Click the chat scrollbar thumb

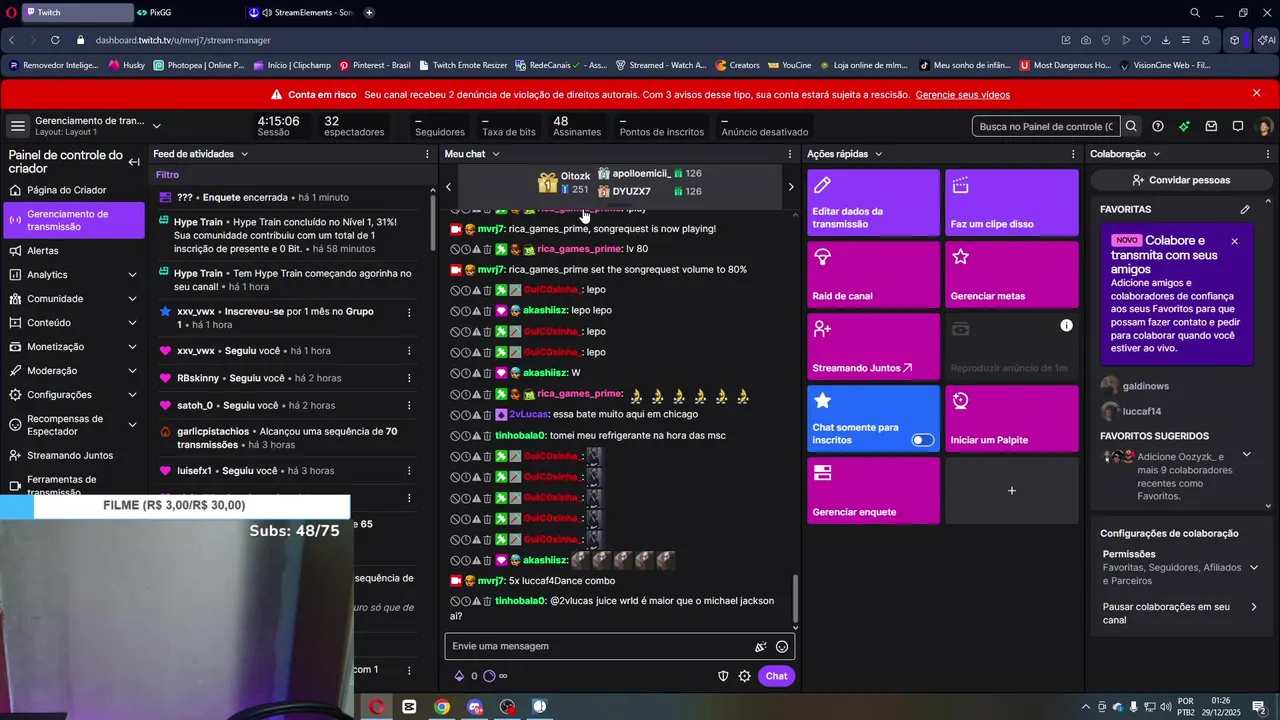pyautogui.click(x=796, y=598)
